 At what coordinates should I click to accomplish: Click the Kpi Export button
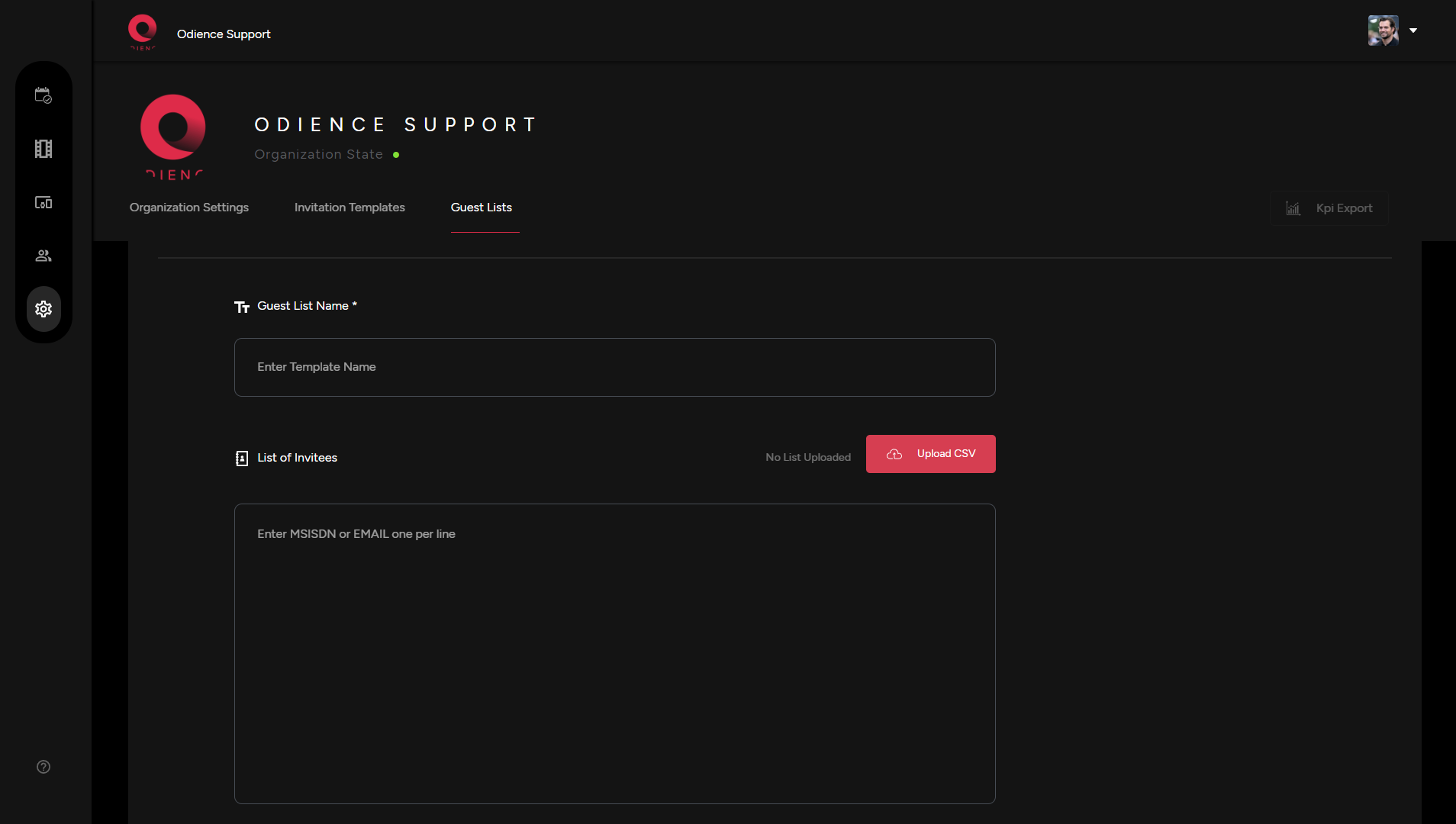click(x=1329, y=208)
